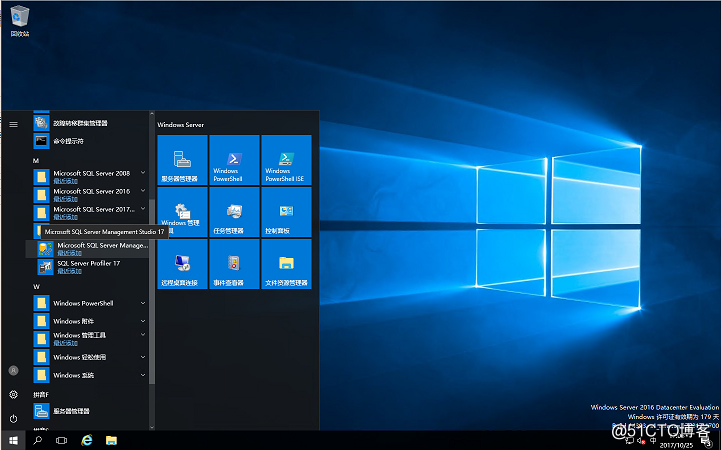Open File Explorer from the taskbar
Viewport: 721px width, 450px height.
[x=111, y=440]
